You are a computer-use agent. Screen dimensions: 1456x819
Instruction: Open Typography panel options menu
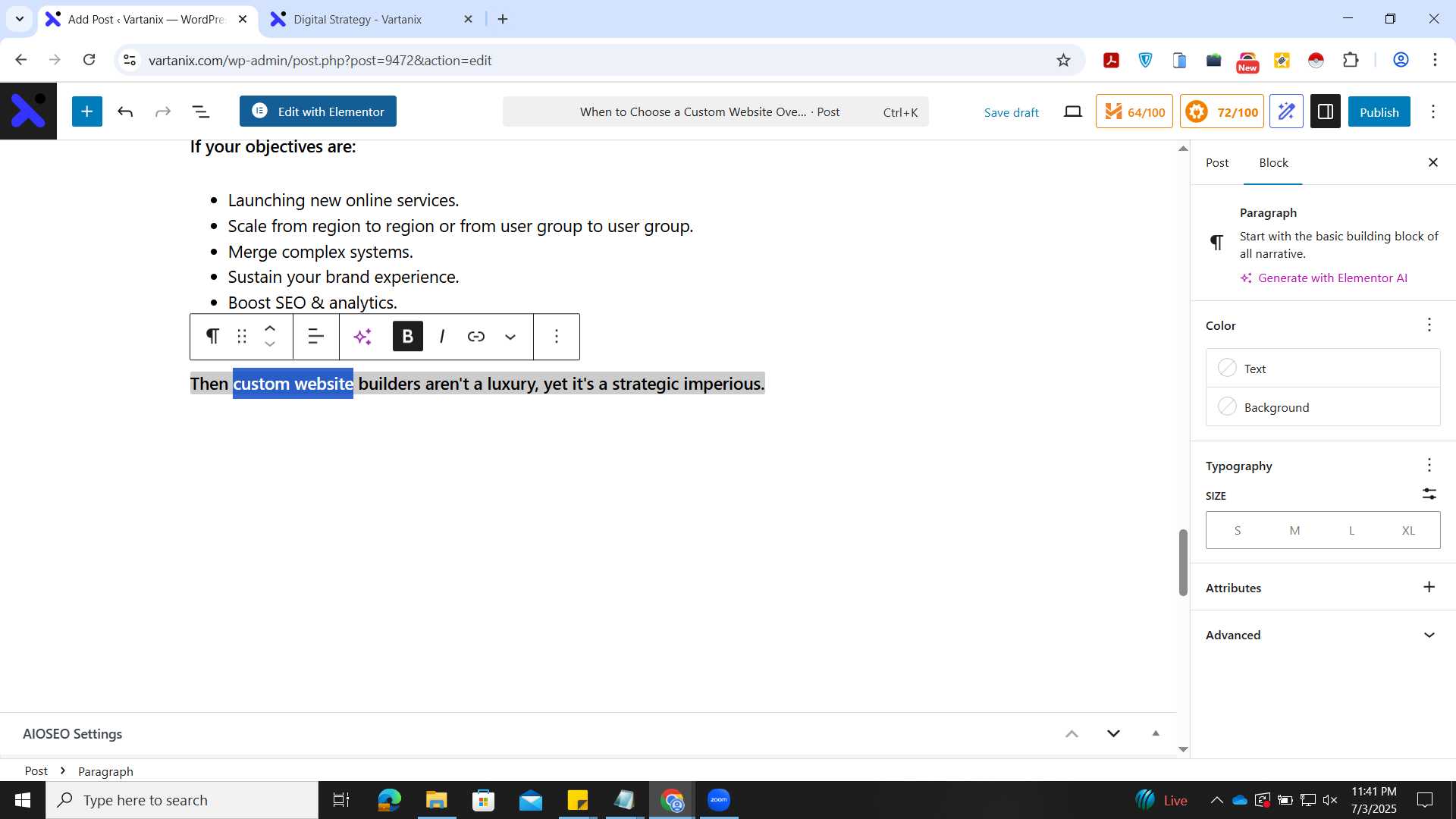click(1429, 465)
